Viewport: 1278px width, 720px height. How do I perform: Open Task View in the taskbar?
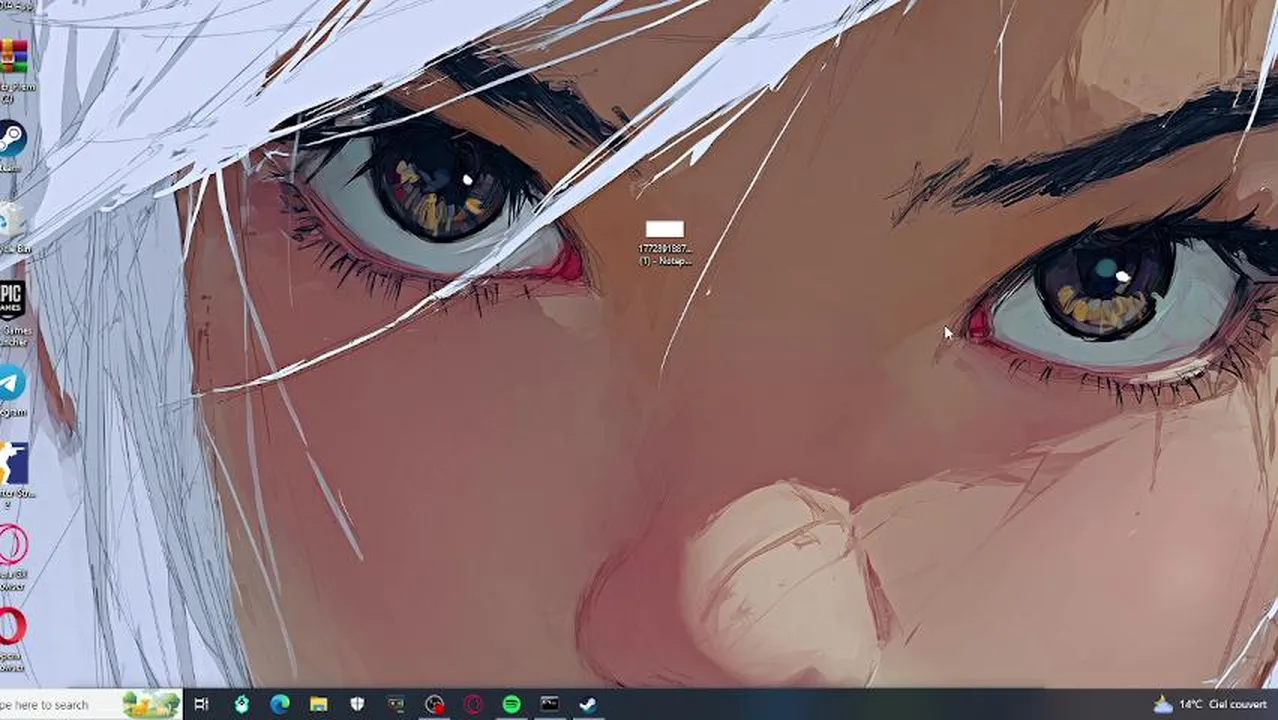201,705
